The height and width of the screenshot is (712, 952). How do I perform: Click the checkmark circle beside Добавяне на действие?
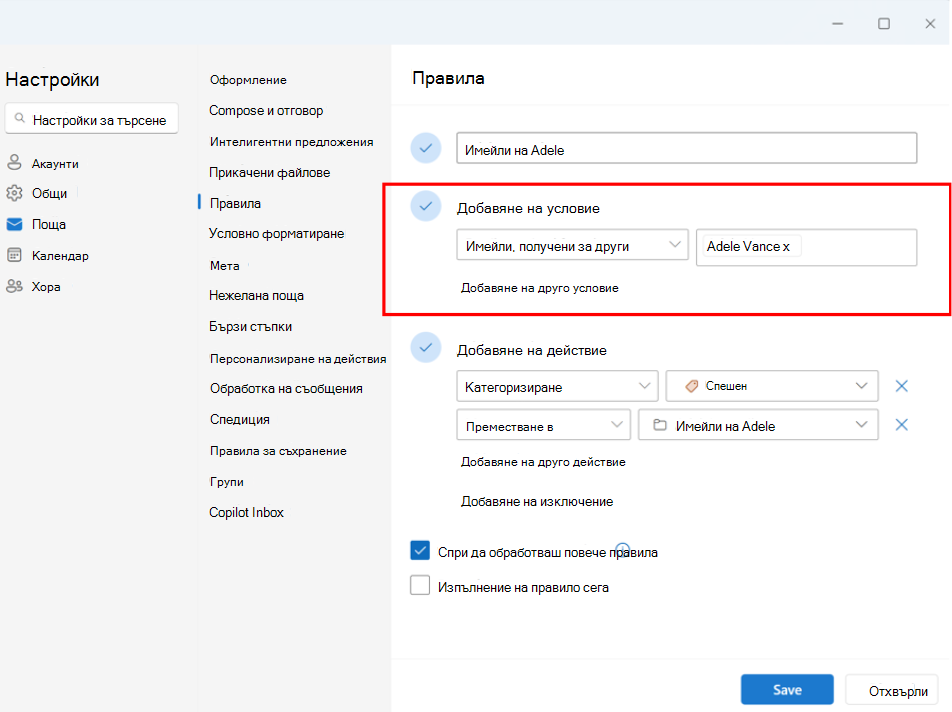[x=426, y=348]
